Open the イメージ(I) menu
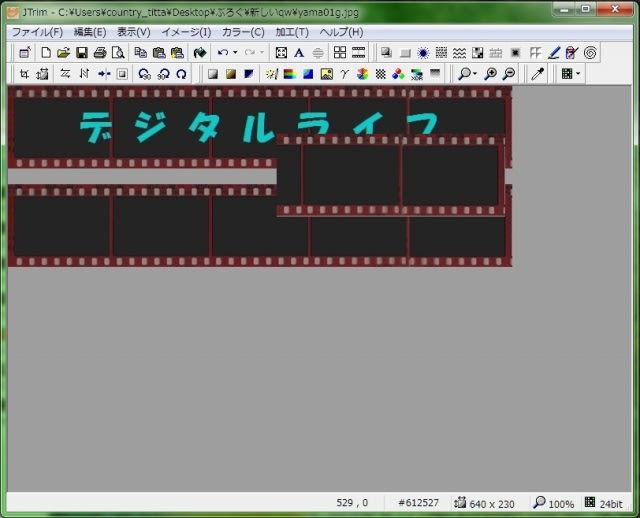This screenshot has width=640, height=518. pyautogui.click(x=186, y=32)
